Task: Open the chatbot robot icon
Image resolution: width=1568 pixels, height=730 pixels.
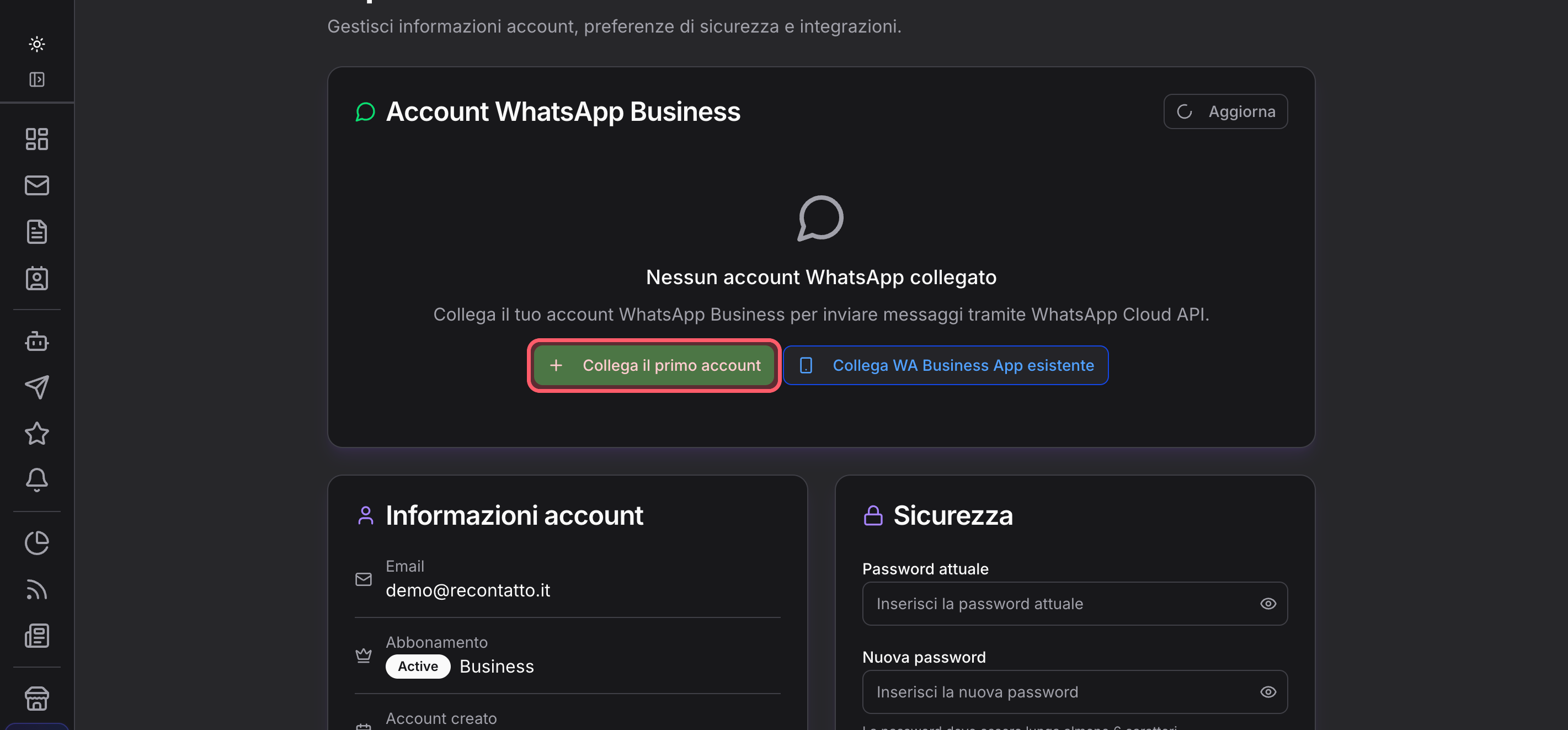Action: [36, 341]
